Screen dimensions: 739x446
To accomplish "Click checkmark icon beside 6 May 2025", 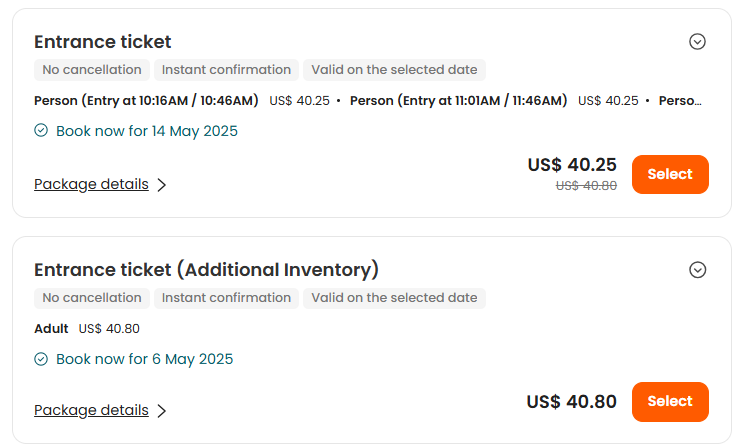I will (41, 359).
